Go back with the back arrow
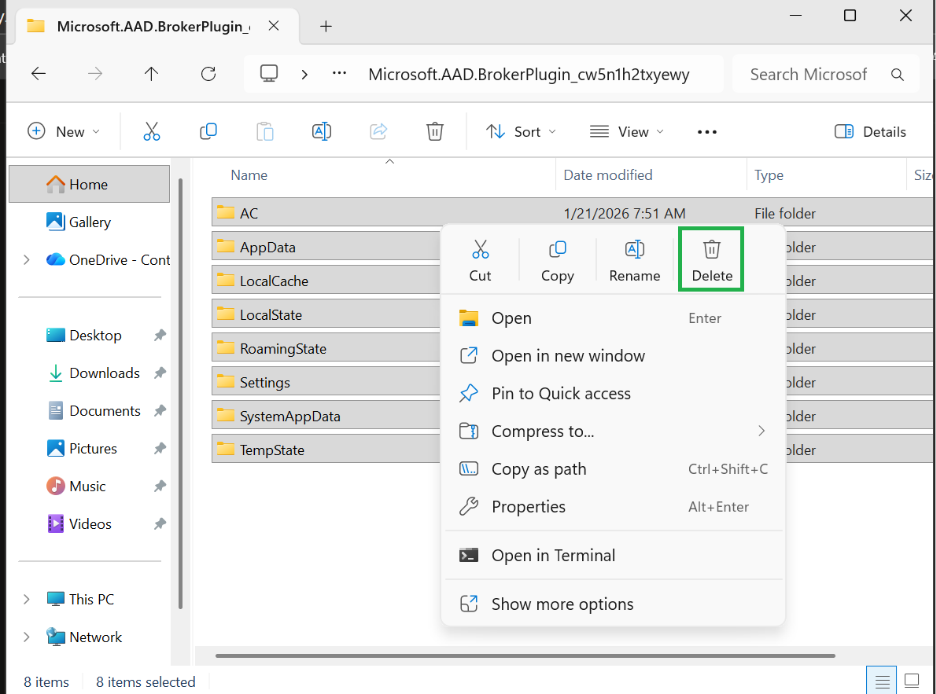This screenshot has height=694, width=936. tap(39, 74)
